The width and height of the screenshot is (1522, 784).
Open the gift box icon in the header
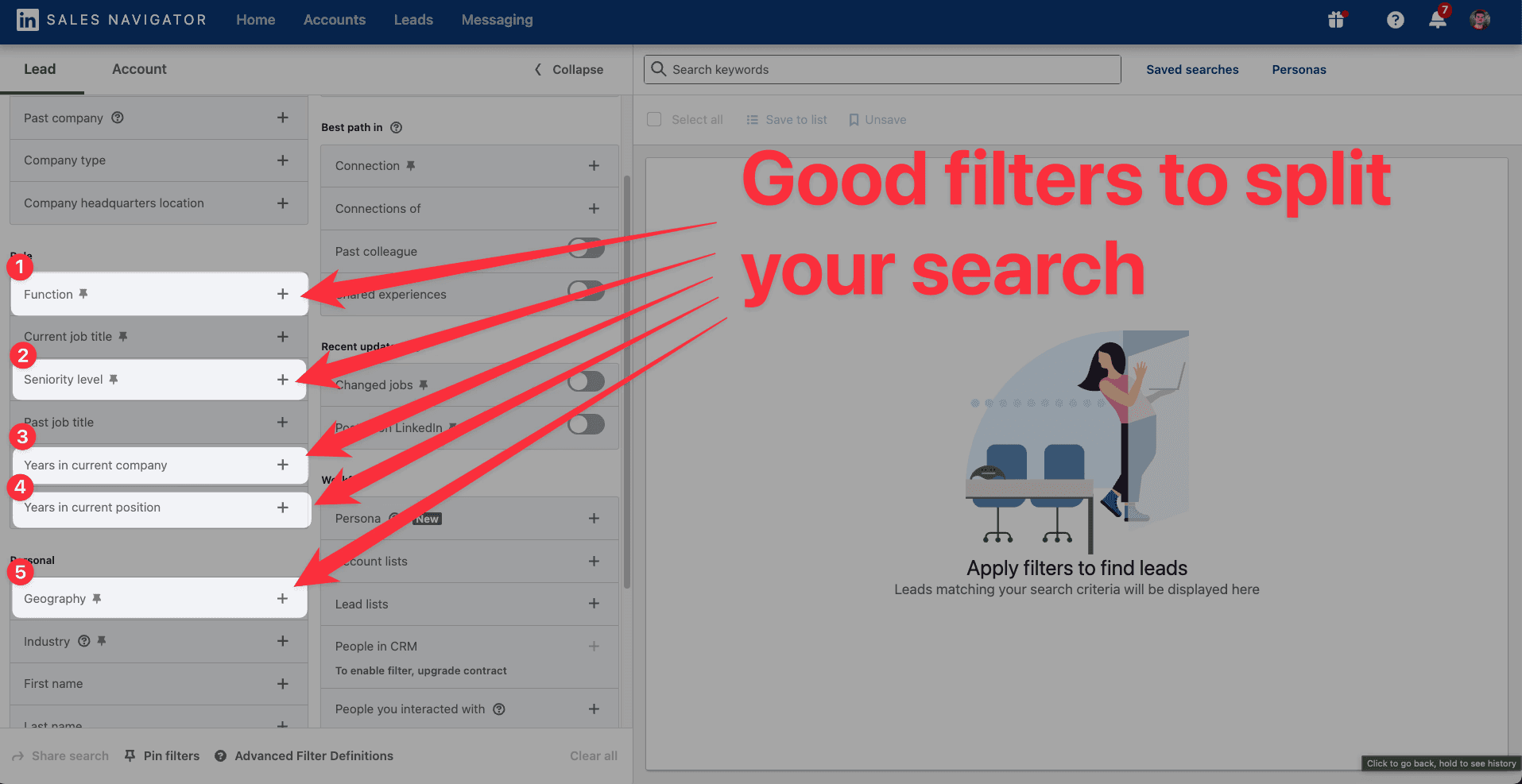(x=1337, y=20)
